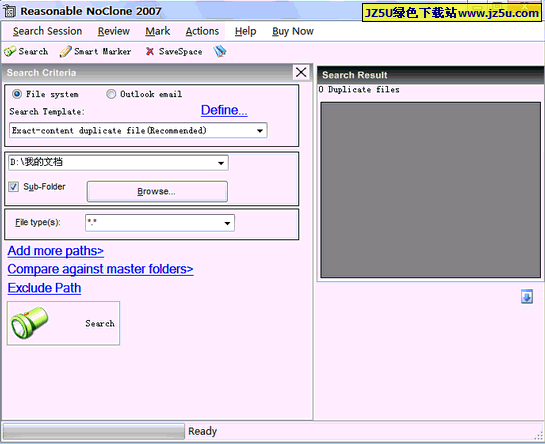Click the 'File type(s):' label
This screenshot has width=545, height=444.
coord(38,223)
